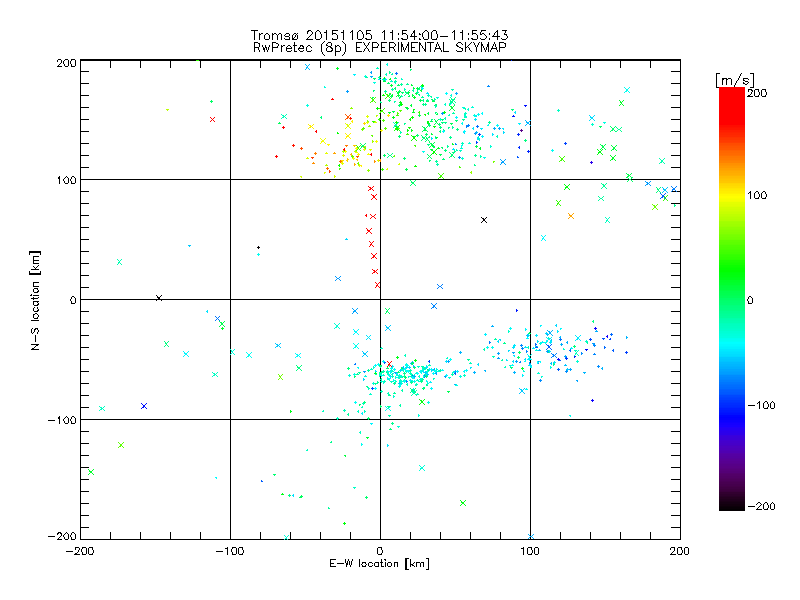Click the blue X marker near west 160 km, south 90 km
800x600 pixels.
point(144,406)
